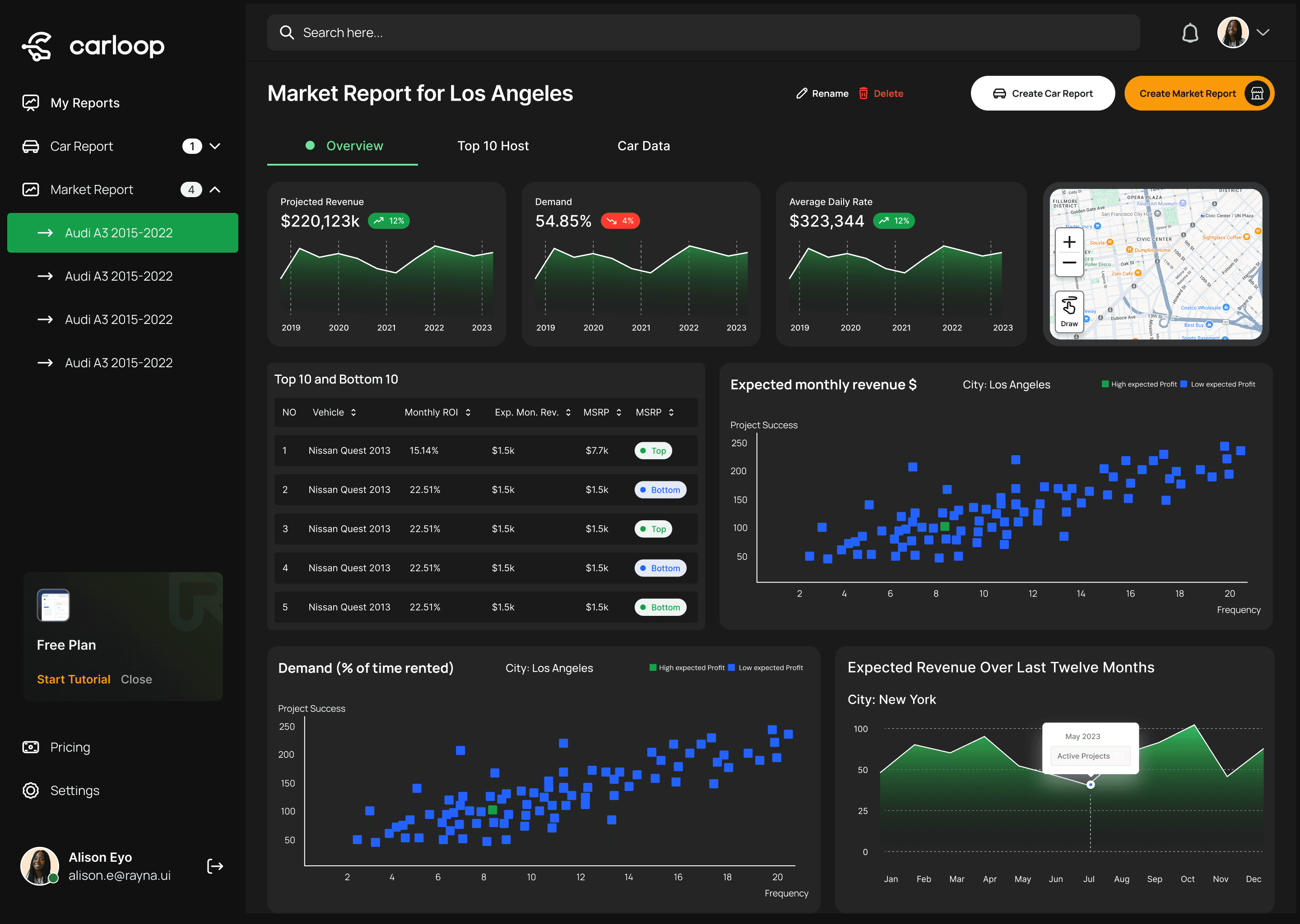Open the Pricing sidebar item
The width and height of the screenshot is (1300, 924).
(70, 747)
